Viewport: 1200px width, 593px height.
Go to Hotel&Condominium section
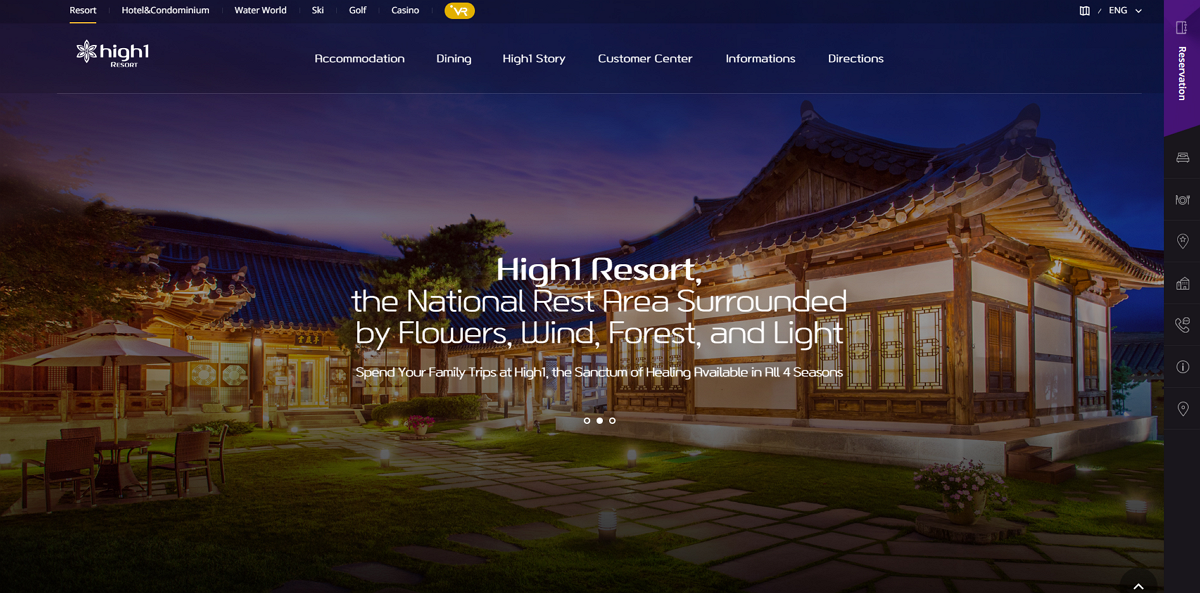[166, 11]
